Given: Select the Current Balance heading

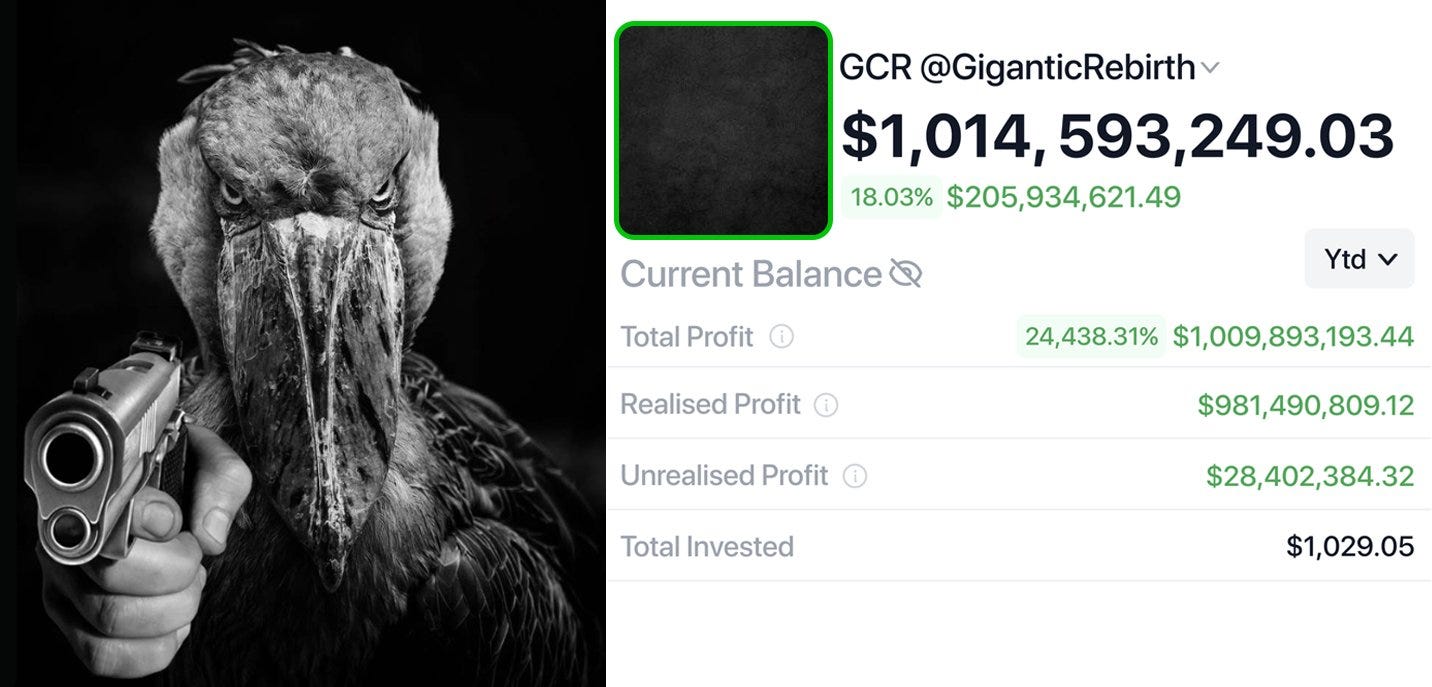Looking at the screenshot, I should pyautogui.click(x=748, y=273).
